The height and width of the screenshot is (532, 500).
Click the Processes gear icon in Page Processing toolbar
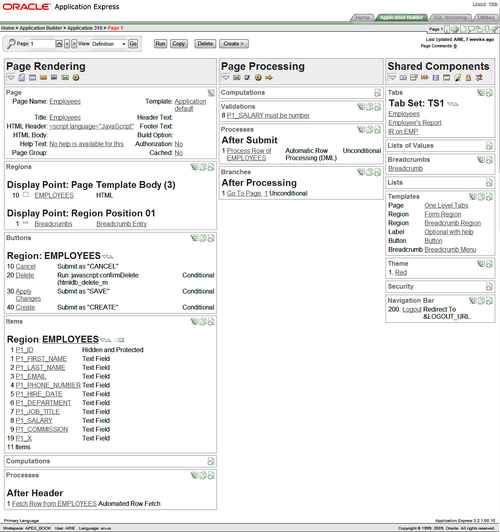coord(258,78)
